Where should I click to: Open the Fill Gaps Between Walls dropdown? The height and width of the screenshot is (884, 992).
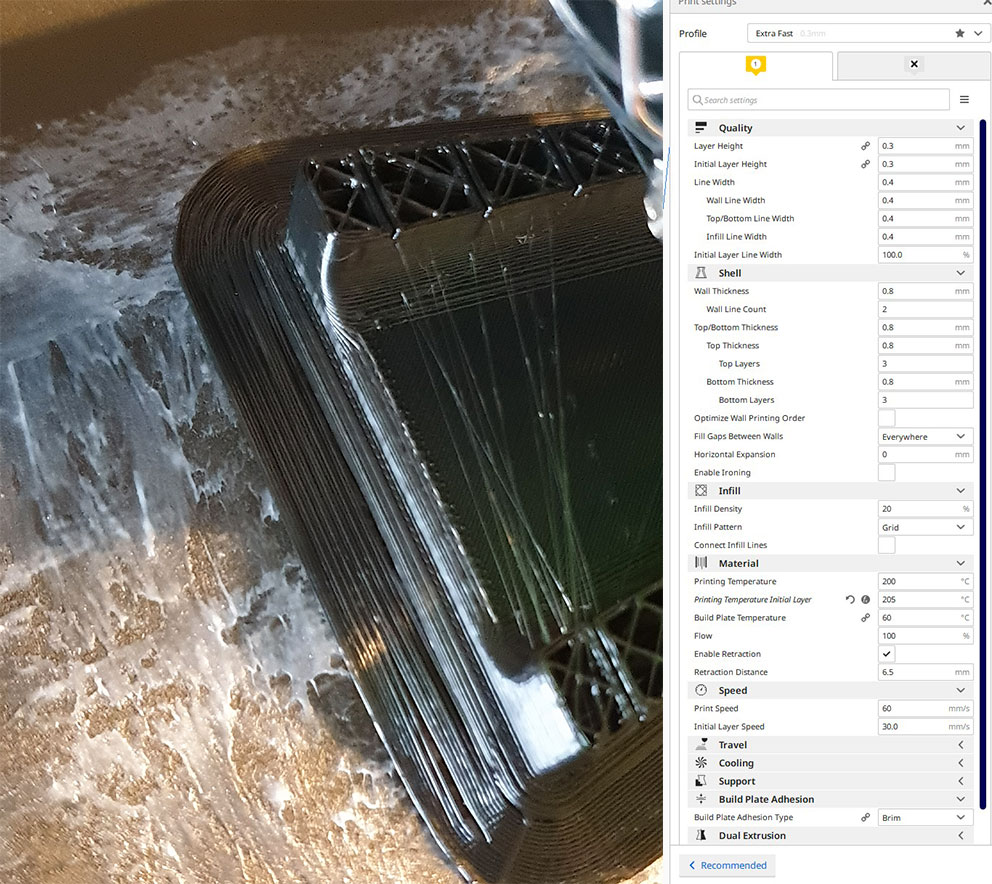coord(925,437)
